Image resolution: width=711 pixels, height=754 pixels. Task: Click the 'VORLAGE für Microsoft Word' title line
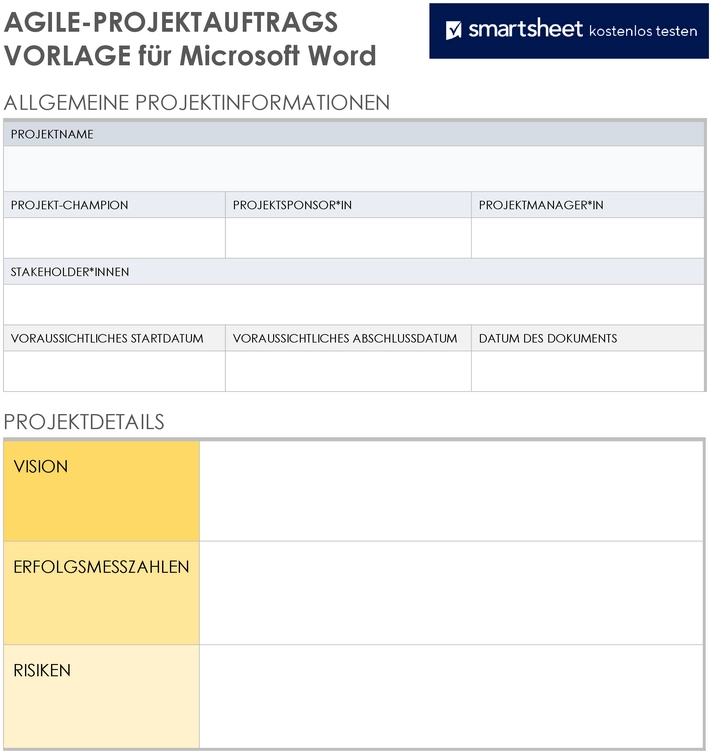[x=190, y=55]
